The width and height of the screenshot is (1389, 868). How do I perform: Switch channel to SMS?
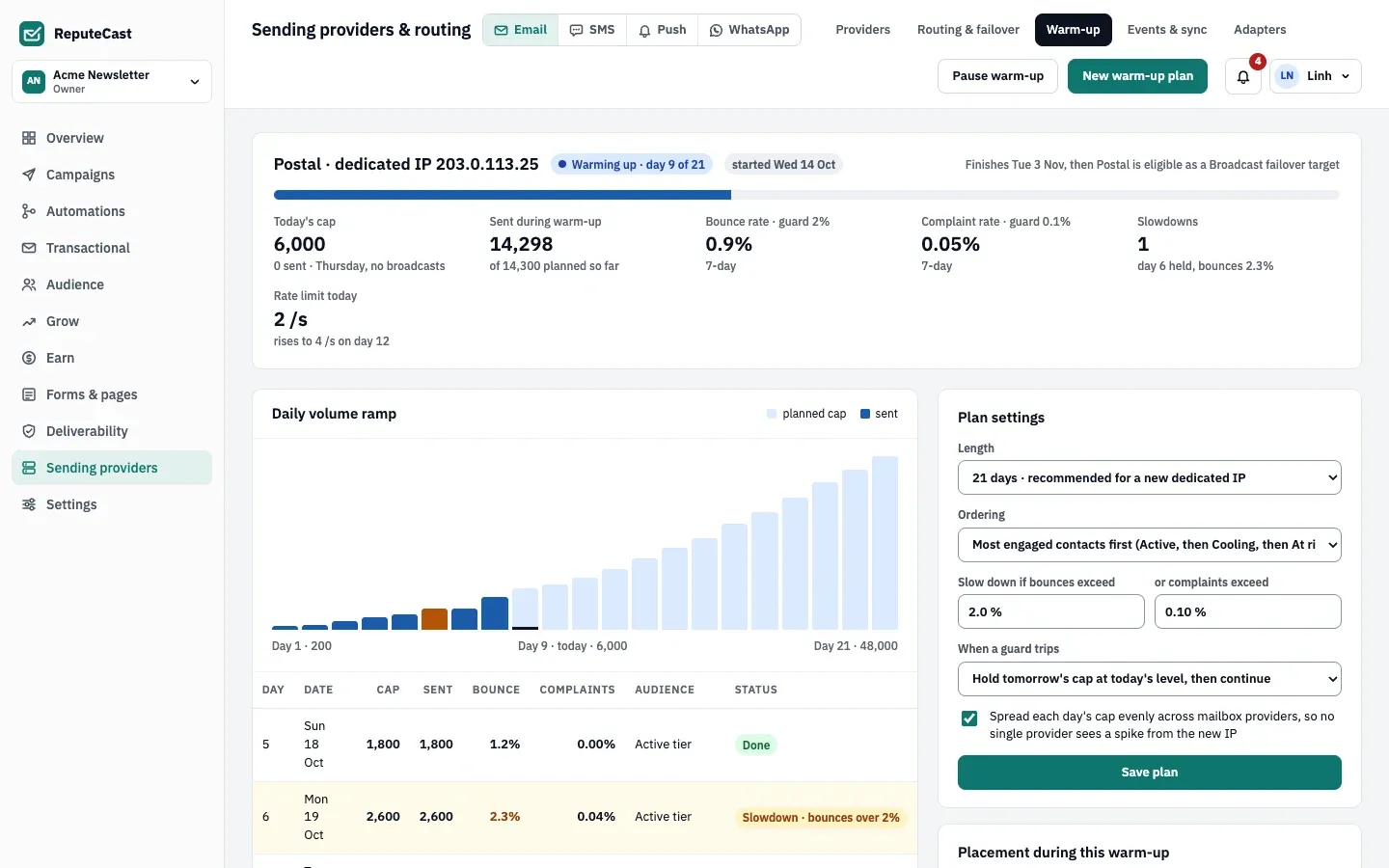(592, 30)
